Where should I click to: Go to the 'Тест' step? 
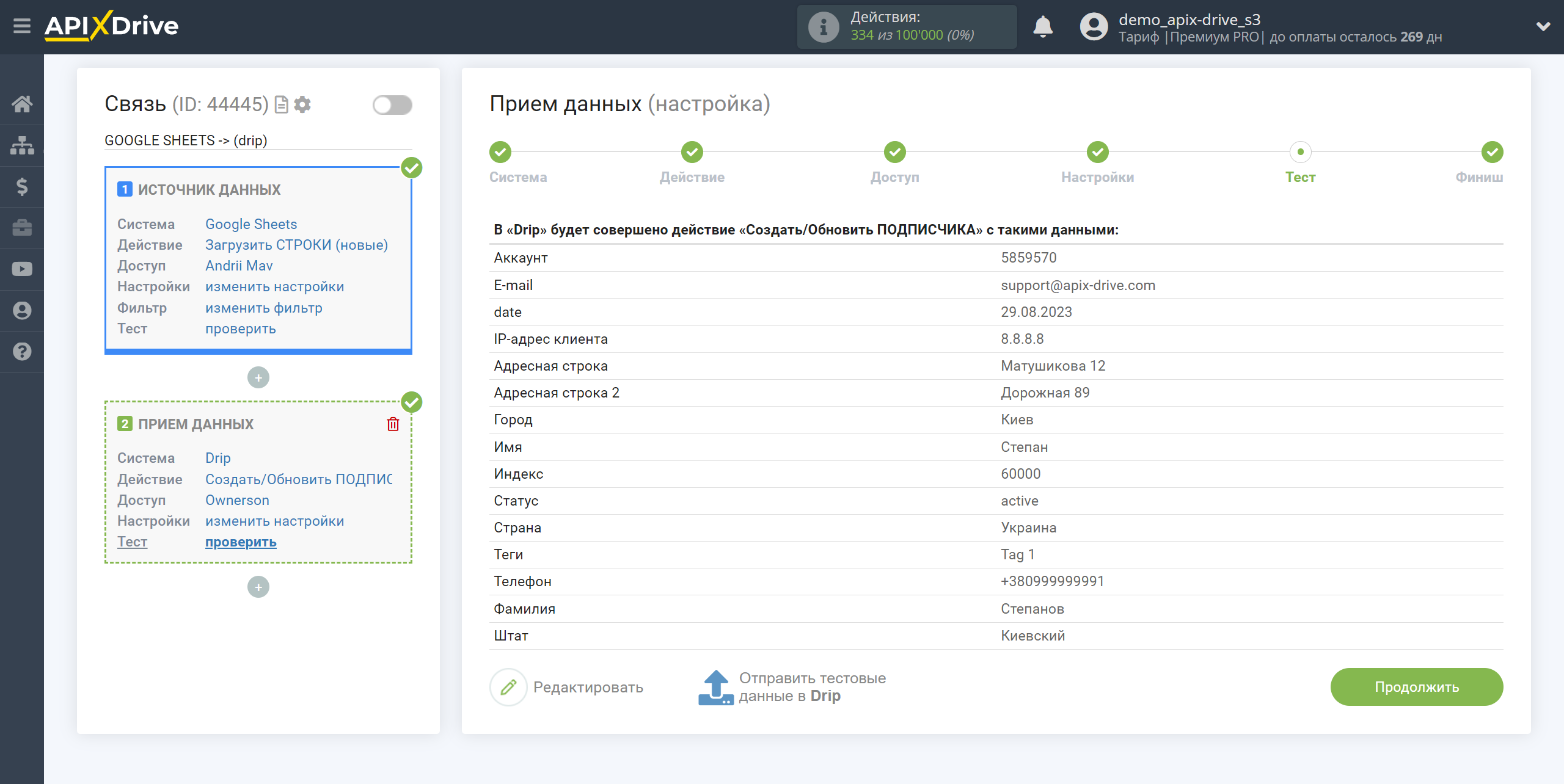(1301, 152)
